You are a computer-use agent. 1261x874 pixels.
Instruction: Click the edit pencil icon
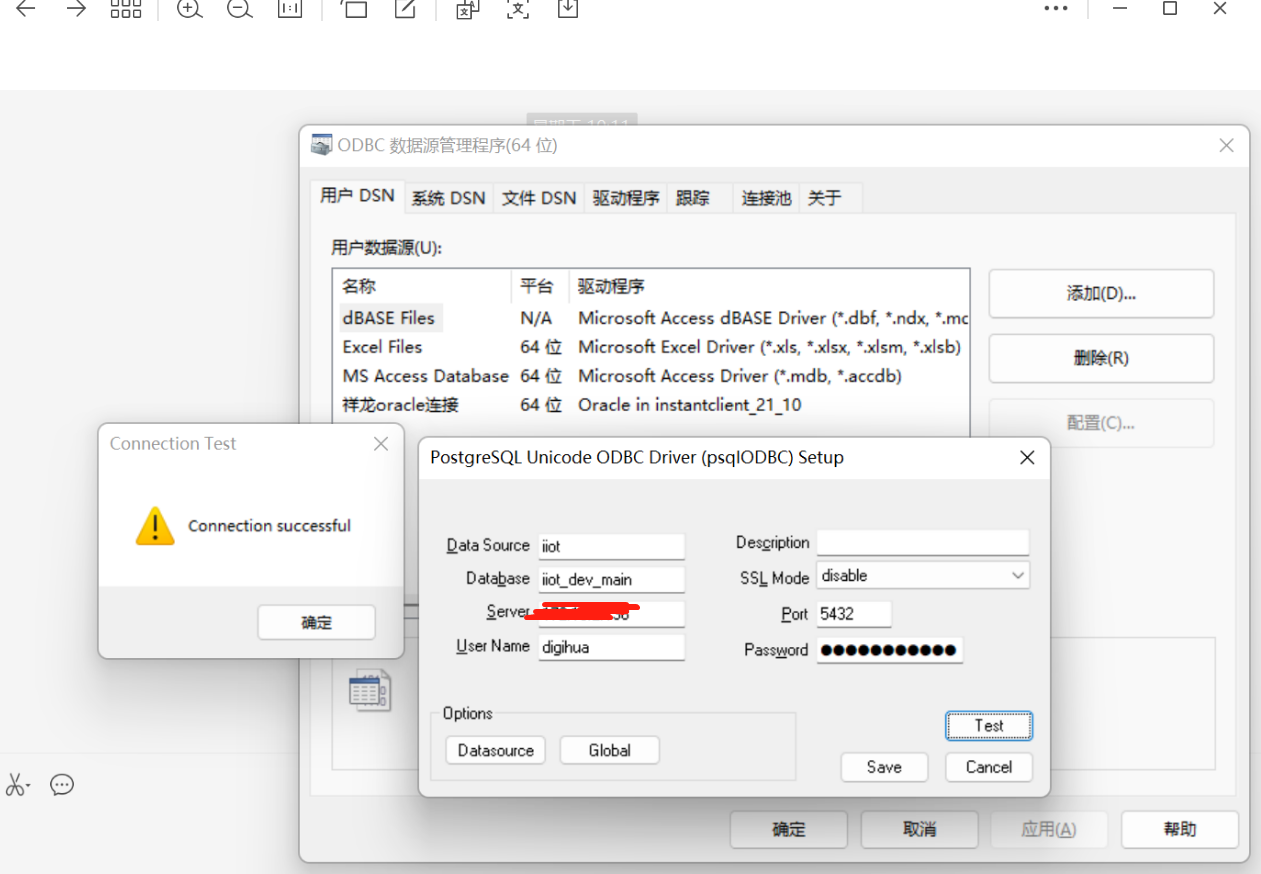click(405, 9)
